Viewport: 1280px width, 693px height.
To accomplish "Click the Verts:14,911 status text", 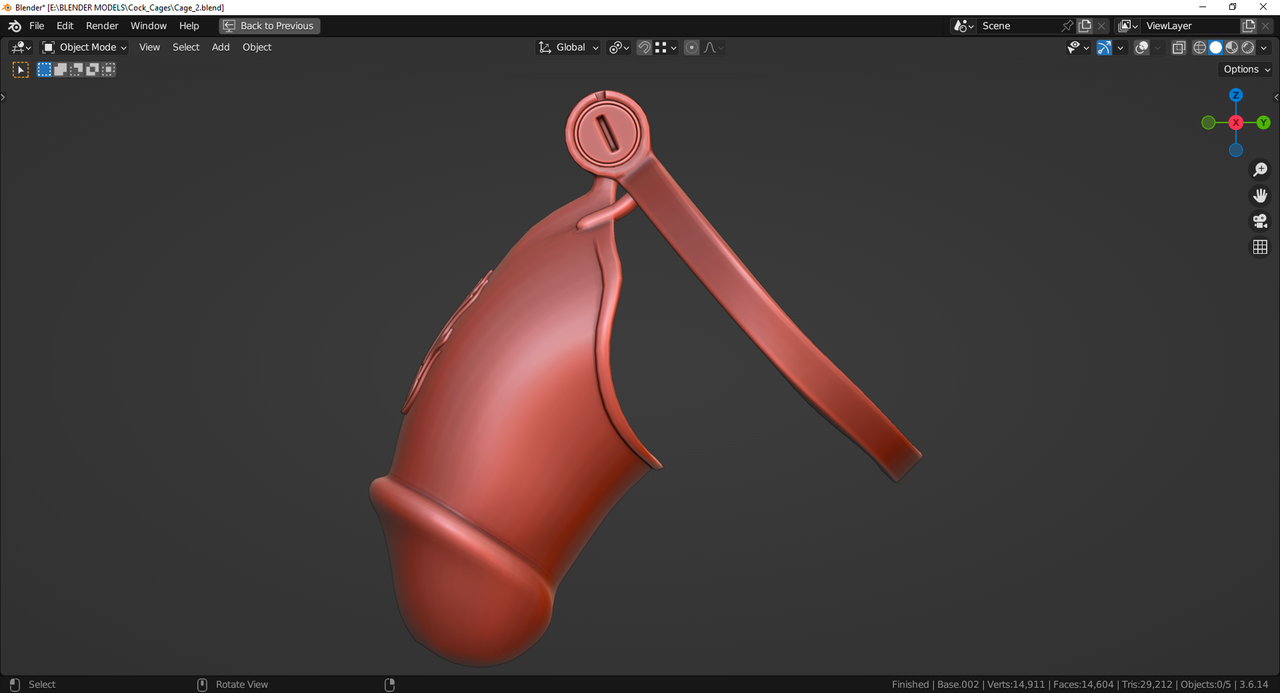I will pos(1016,684).
